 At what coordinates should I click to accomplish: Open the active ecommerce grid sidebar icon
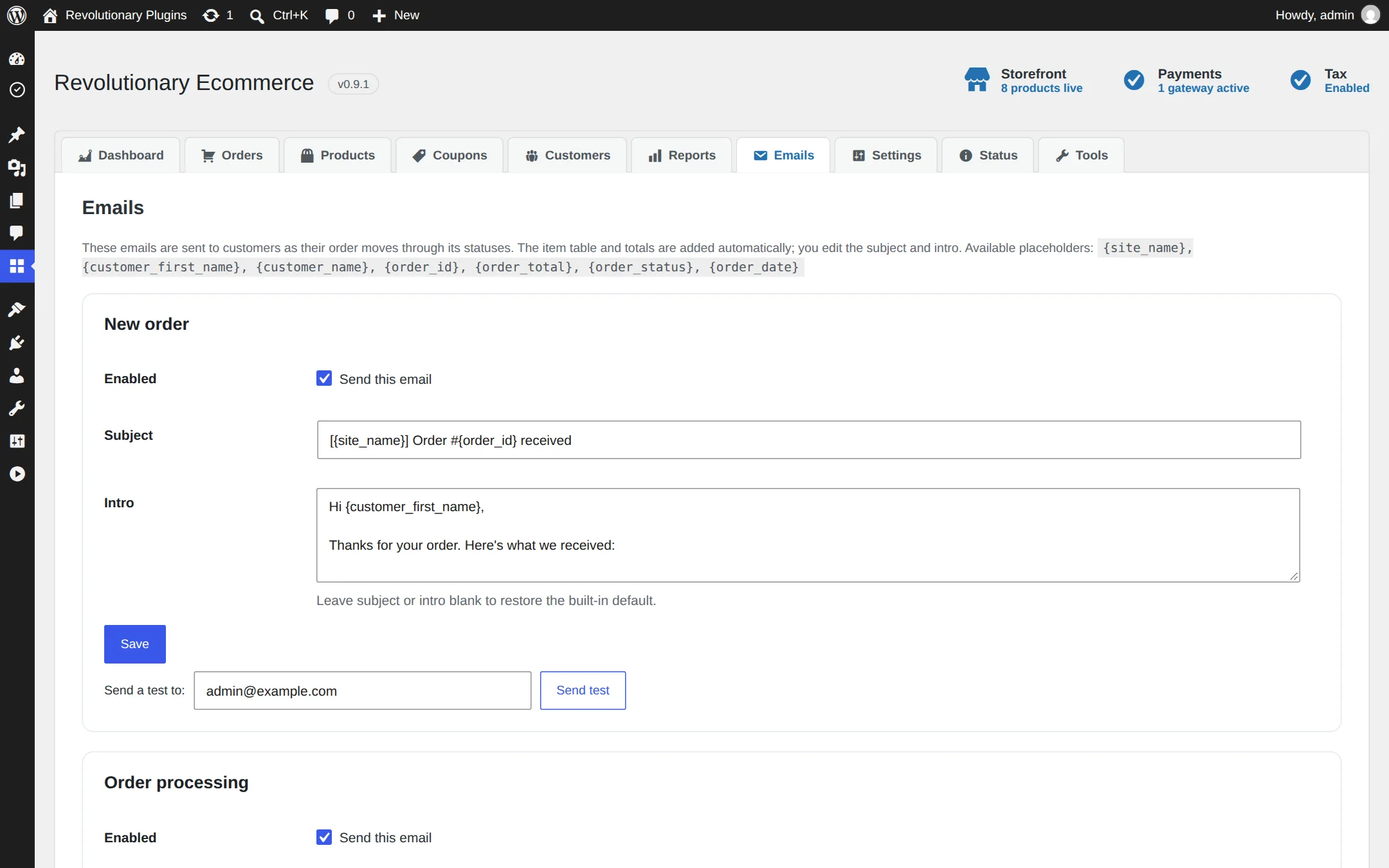coord(17,266)
